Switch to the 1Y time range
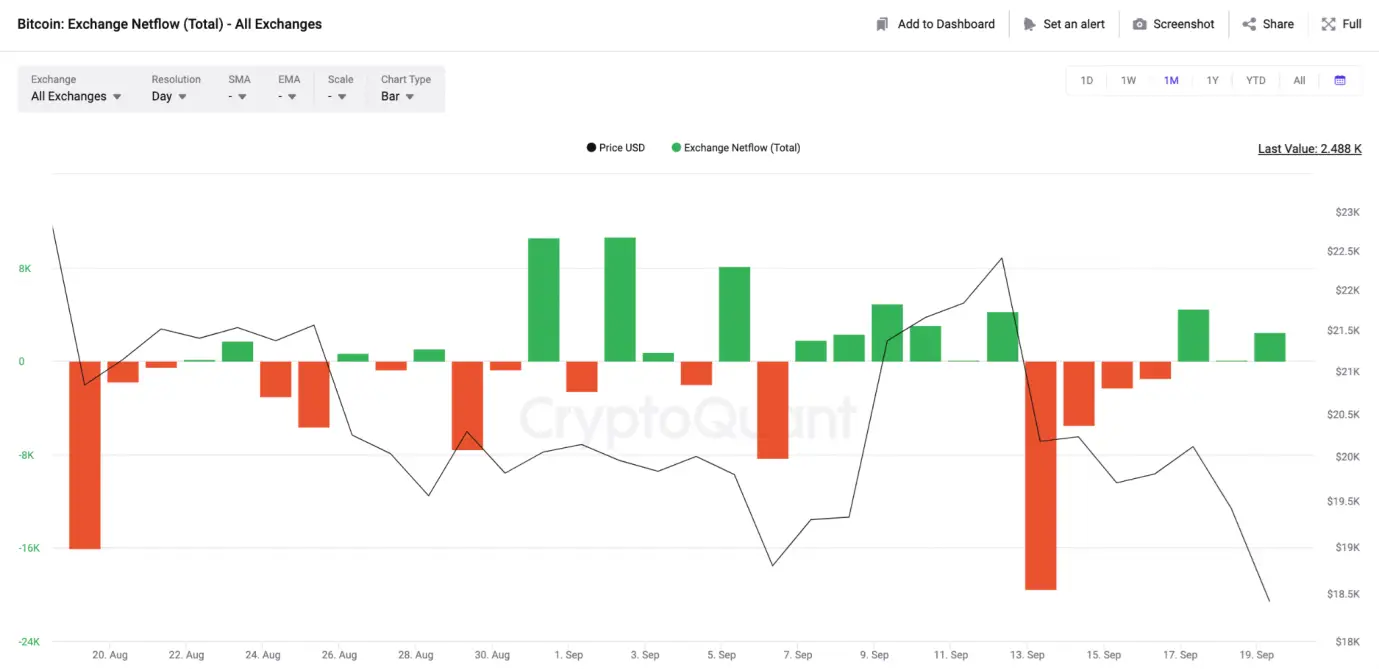The width and height of the screenshot is (1379, 669). (1212, 80)
